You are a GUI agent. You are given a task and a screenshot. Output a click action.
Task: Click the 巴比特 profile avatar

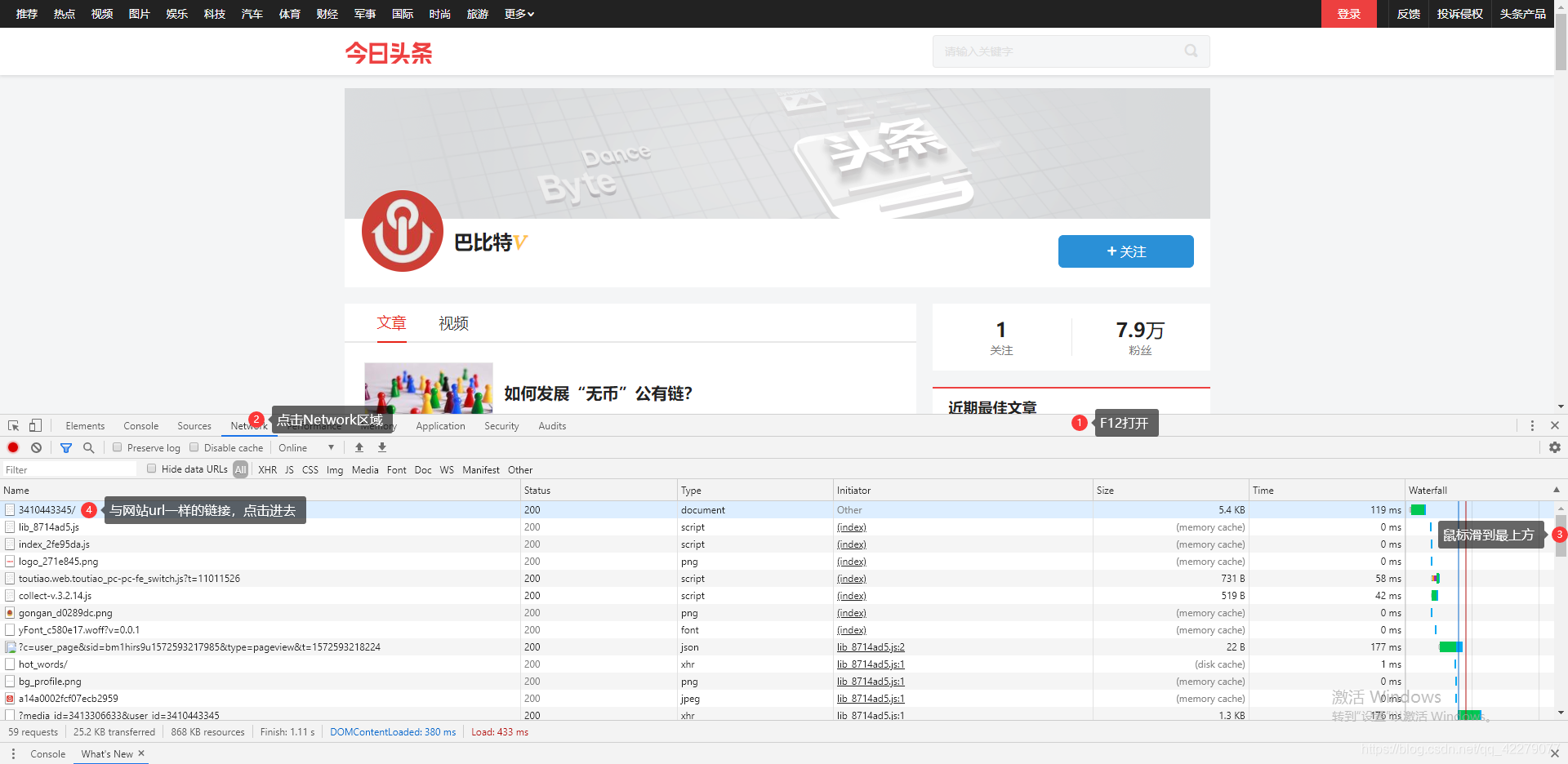click(403, 231)
